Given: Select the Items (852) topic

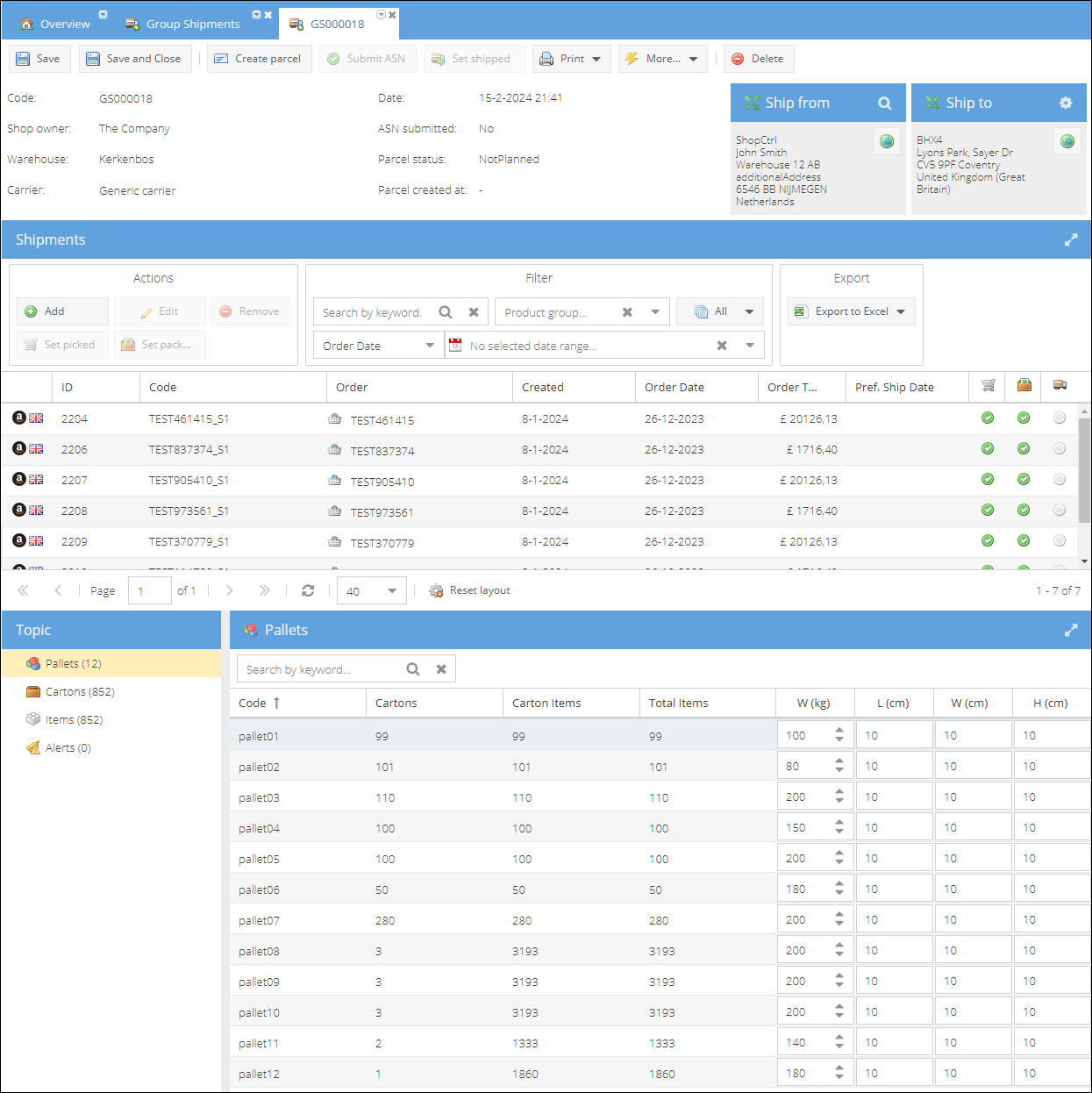Looking at the screenshot, I should (x=111, y=719).
